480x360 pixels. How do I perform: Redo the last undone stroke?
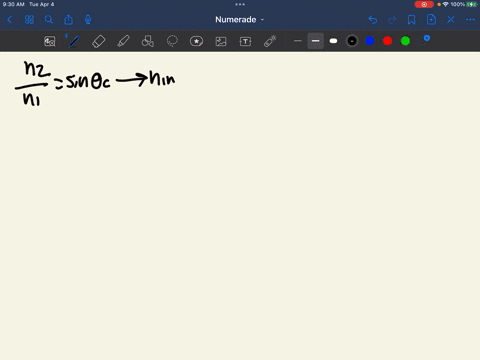tap(392, 20)
